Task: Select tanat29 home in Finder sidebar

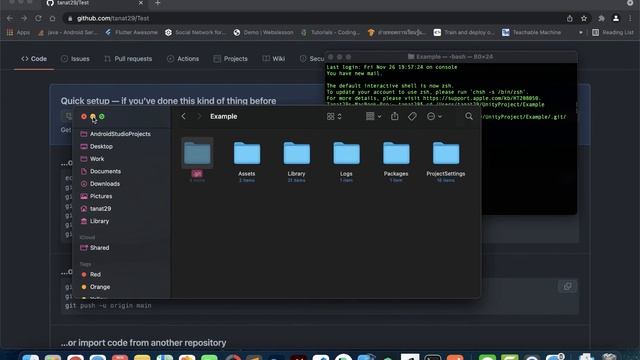Action: click(96, 209)
